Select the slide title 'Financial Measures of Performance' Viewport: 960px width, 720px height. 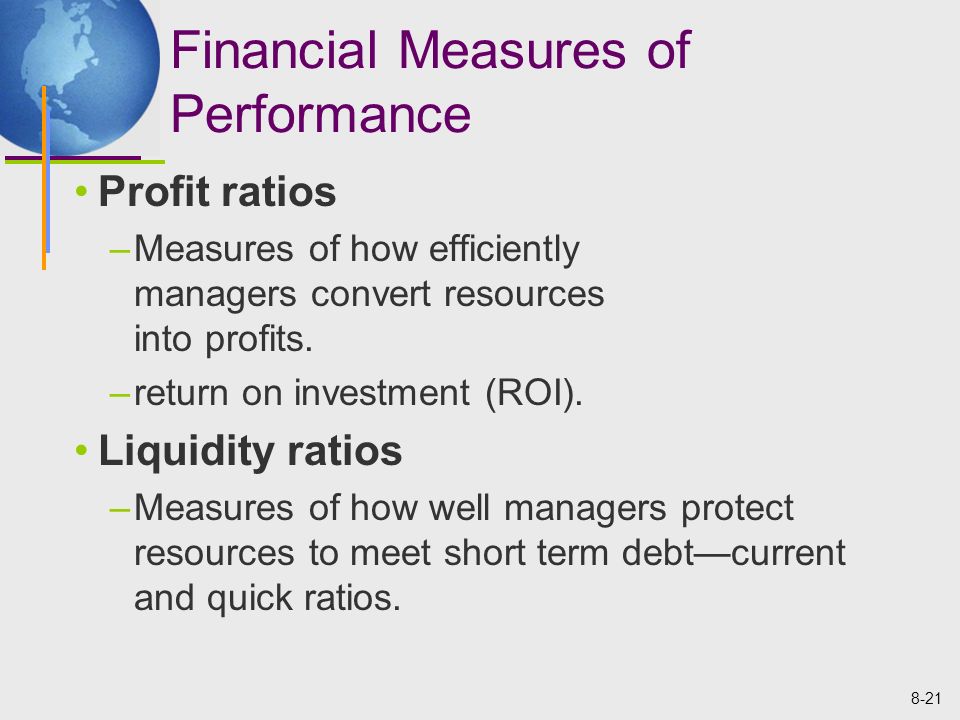coord(430,81)
